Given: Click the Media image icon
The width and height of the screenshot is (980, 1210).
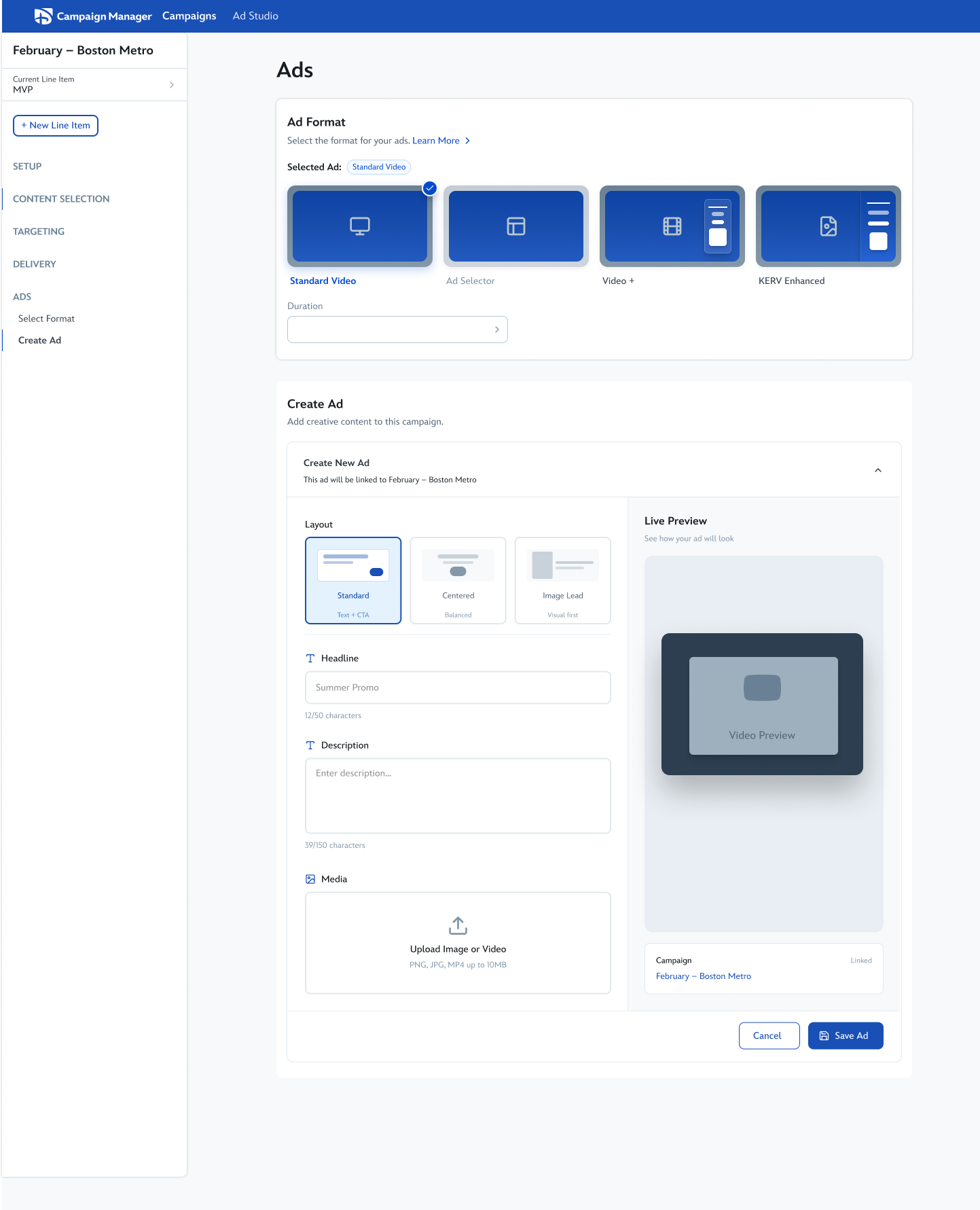Looking at the screenshot, I should (x=310, y=879).
